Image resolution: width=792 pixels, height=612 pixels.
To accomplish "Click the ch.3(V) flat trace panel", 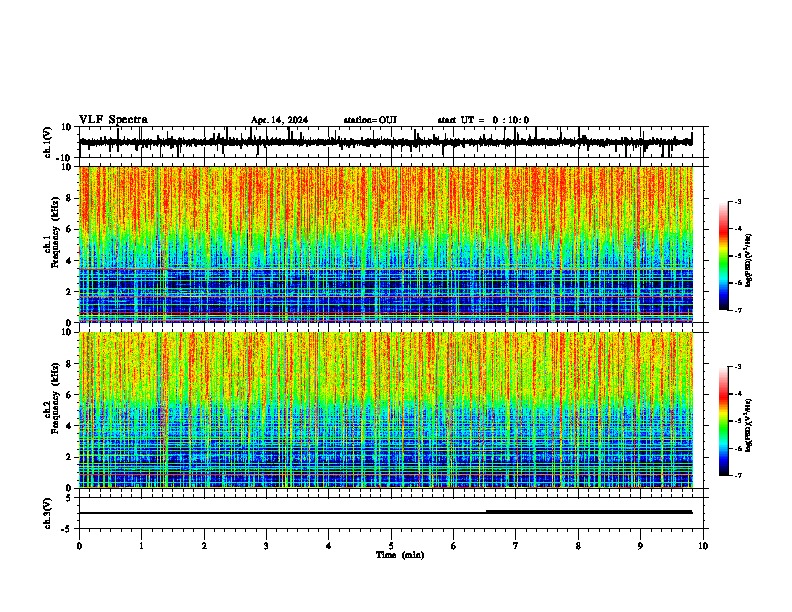I will pos(393,513).
